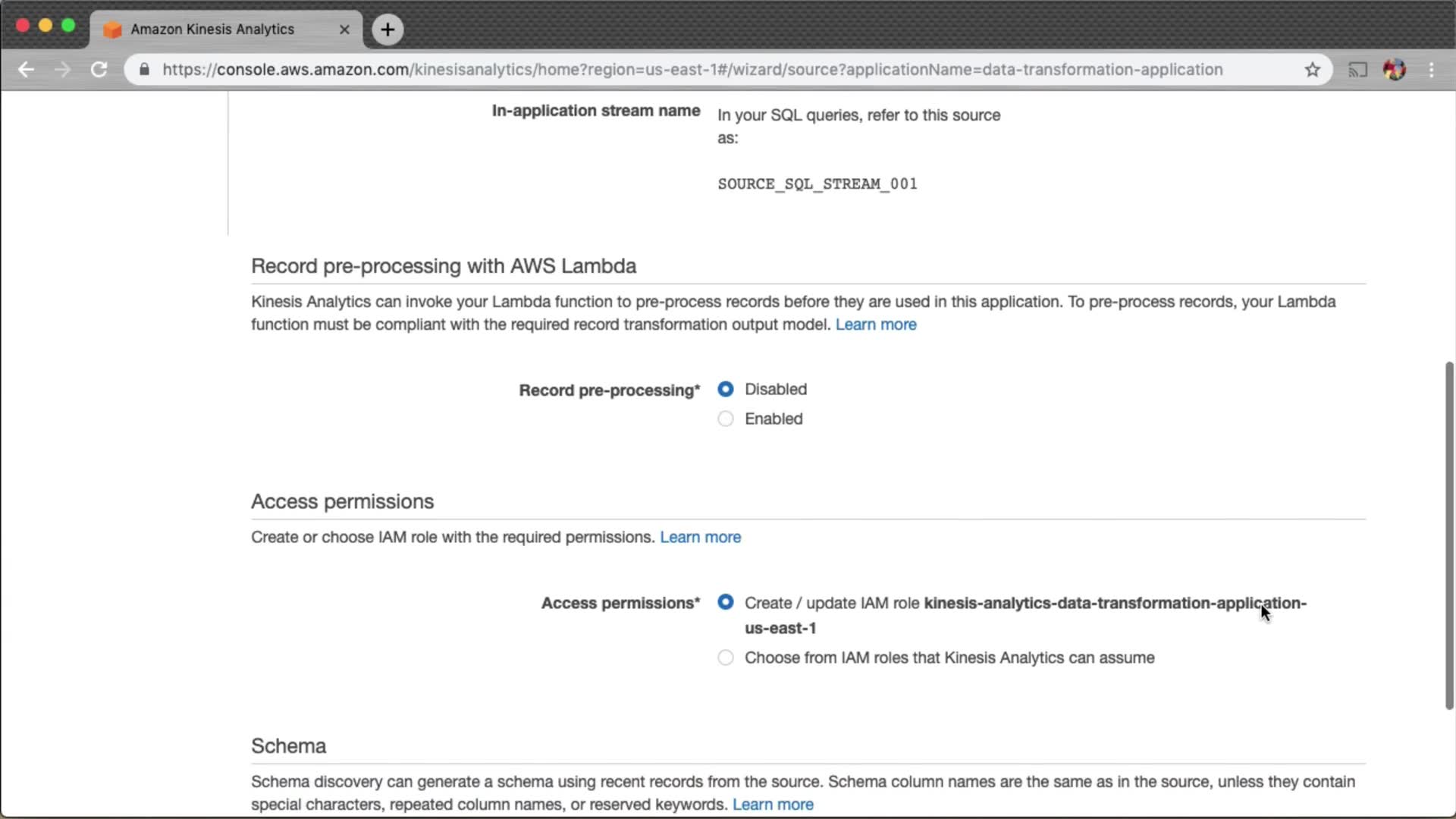Open the Chrome three-dot menu
This screenshot has height=819, width=1456.
(x=1432, y=70)
